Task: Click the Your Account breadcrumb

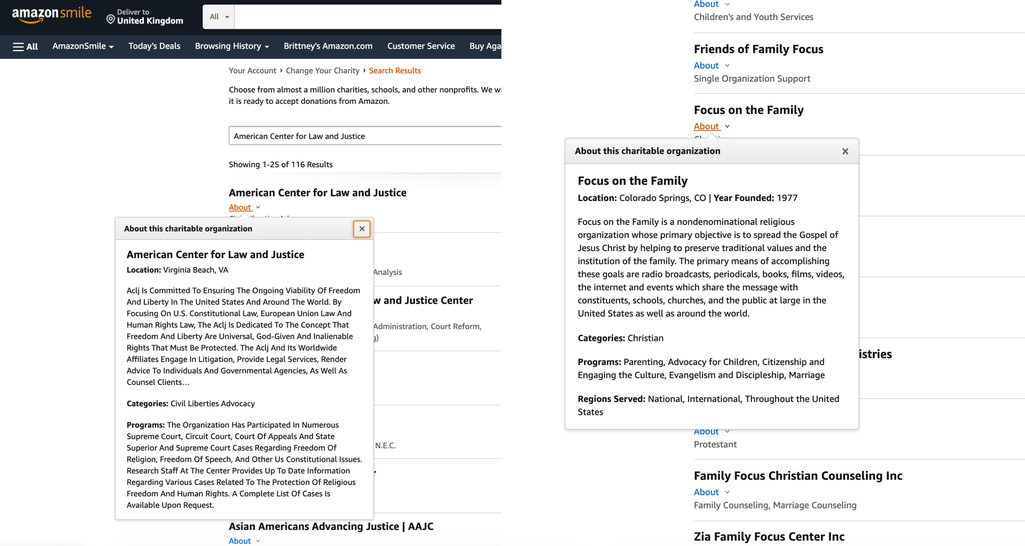Action: point(252,71)
